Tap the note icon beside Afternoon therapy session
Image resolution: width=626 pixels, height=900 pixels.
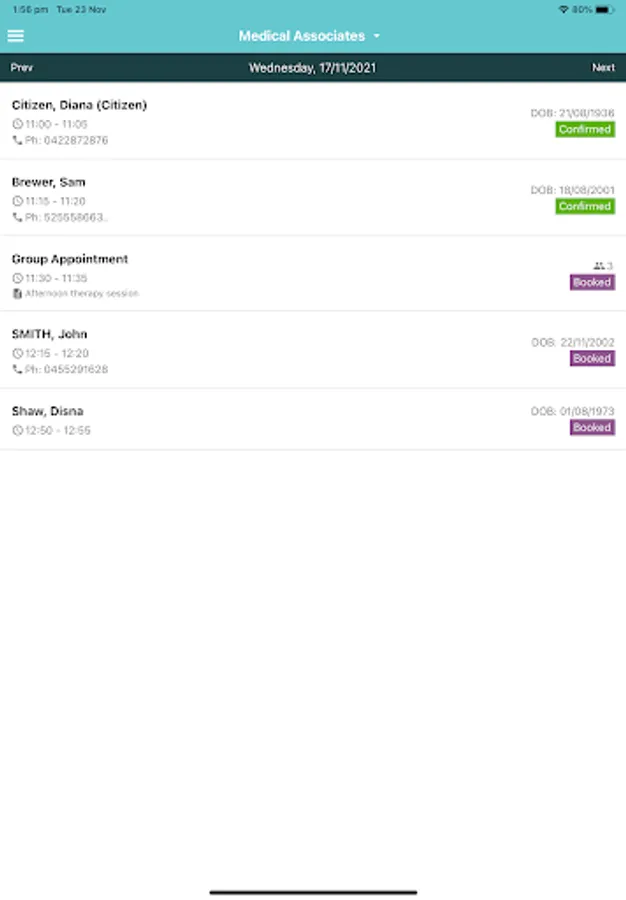17,294
